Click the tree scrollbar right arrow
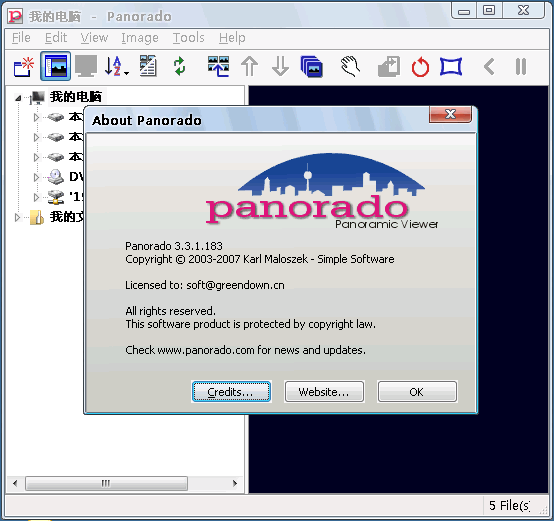 click(x=235, y=483)
